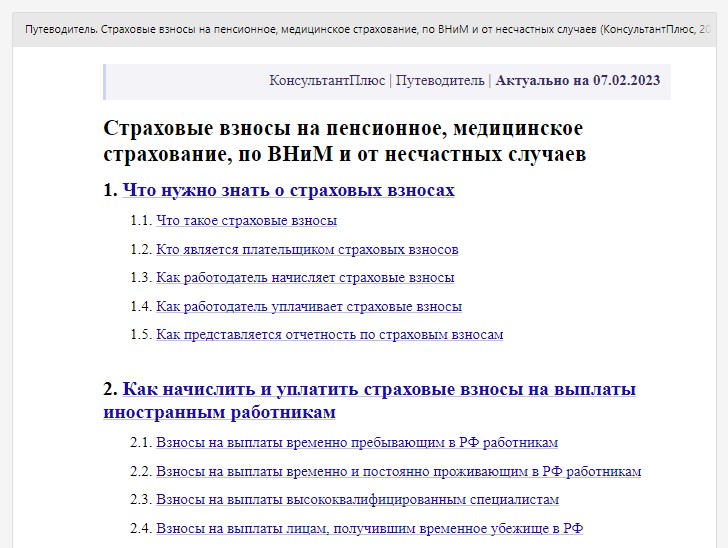Open 'Как представляется отчетность по страховым взносам'
This screenshot has height=548, width=728.
point(330,335)
